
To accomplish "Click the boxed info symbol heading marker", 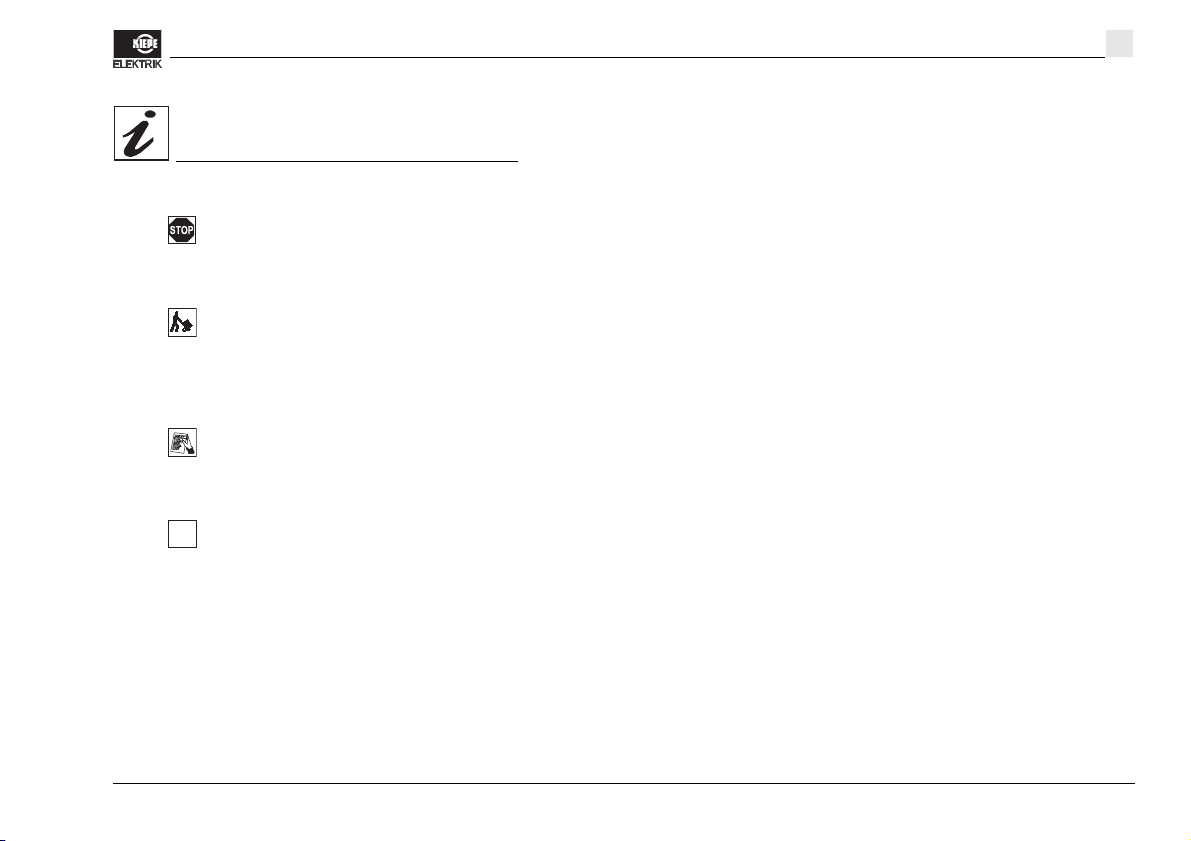I will click(x=141, y=133).
